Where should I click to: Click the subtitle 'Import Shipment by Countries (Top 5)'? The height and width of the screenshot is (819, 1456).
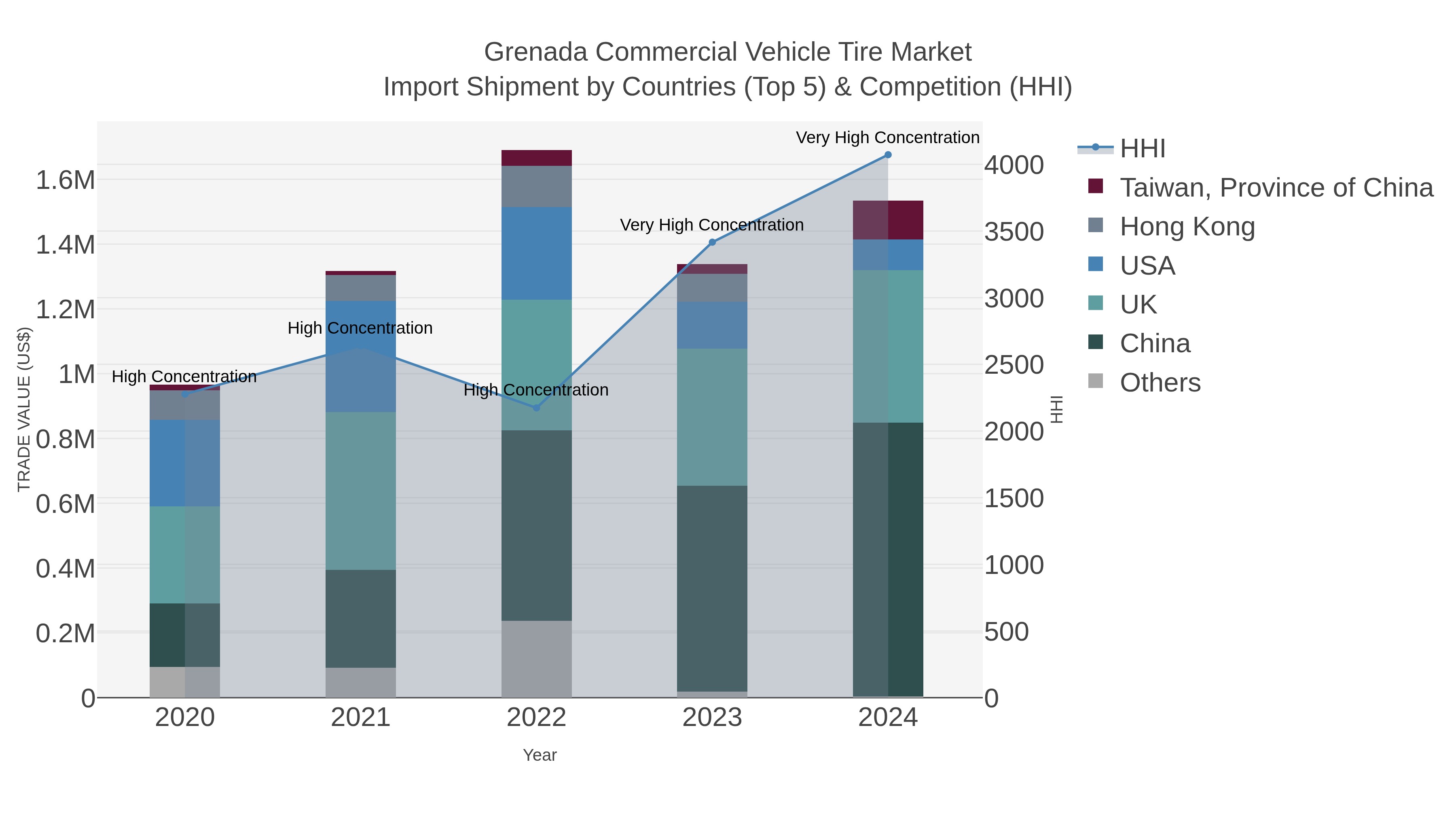604,87
